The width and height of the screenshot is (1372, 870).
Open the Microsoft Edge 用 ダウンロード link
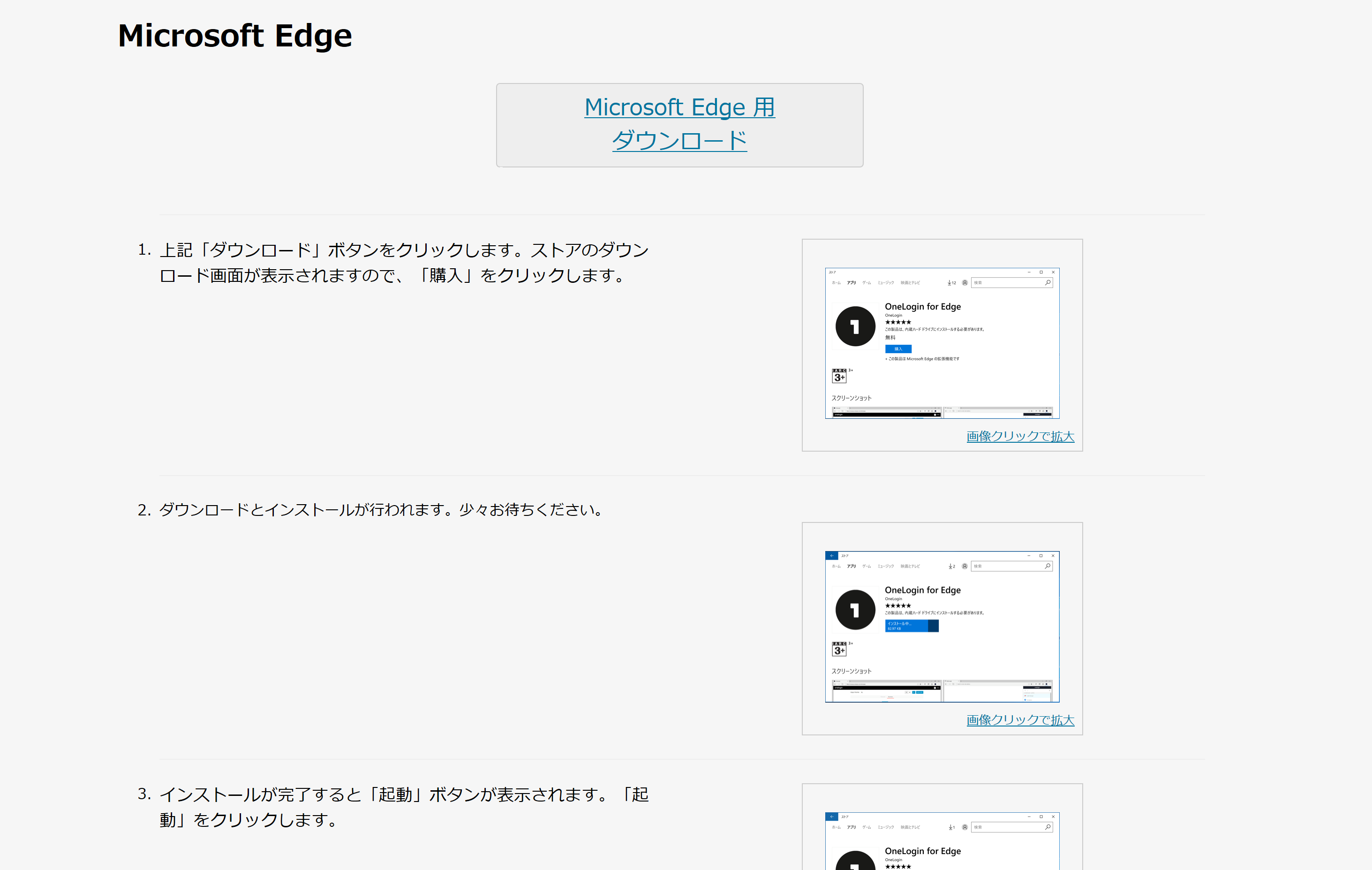coord(679,124)
